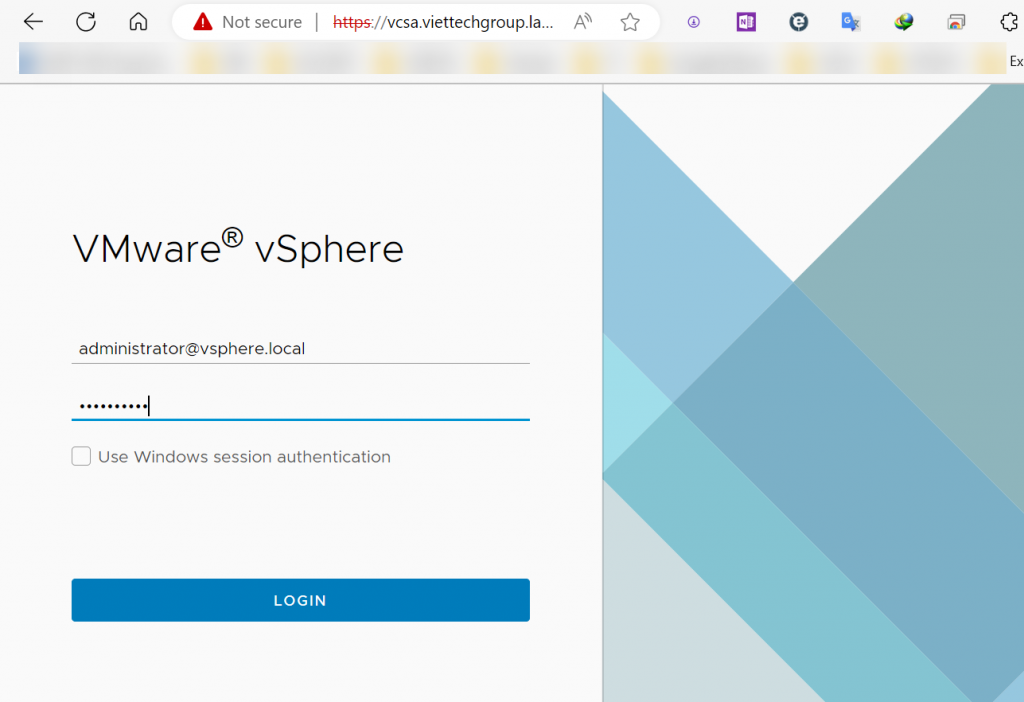Activate the Read aloud icon
The image size is (1024, 702).
[583, 22]
